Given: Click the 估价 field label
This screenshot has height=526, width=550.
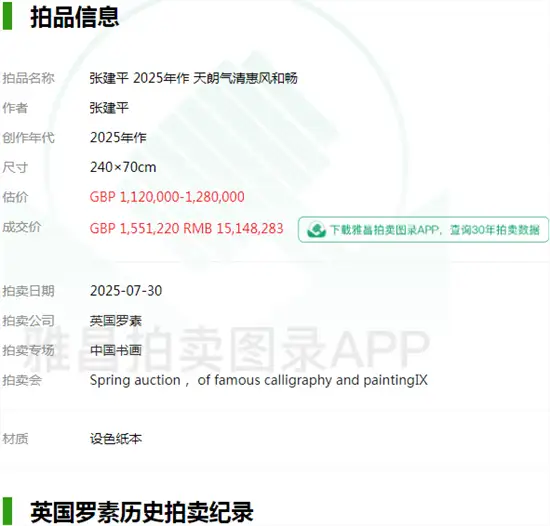Looking at the screenshot, I should pos(15,197).
